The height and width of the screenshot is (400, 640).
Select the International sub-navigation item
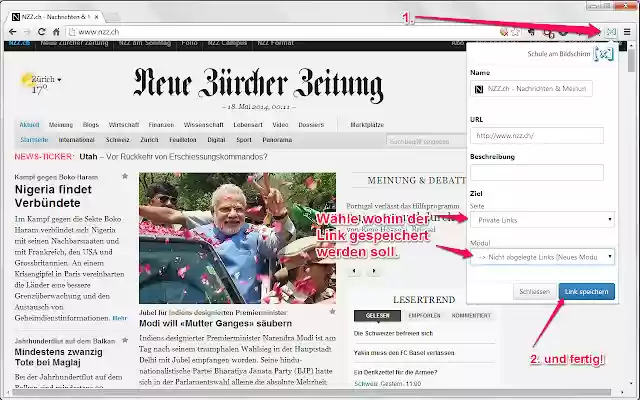point(76,140)
